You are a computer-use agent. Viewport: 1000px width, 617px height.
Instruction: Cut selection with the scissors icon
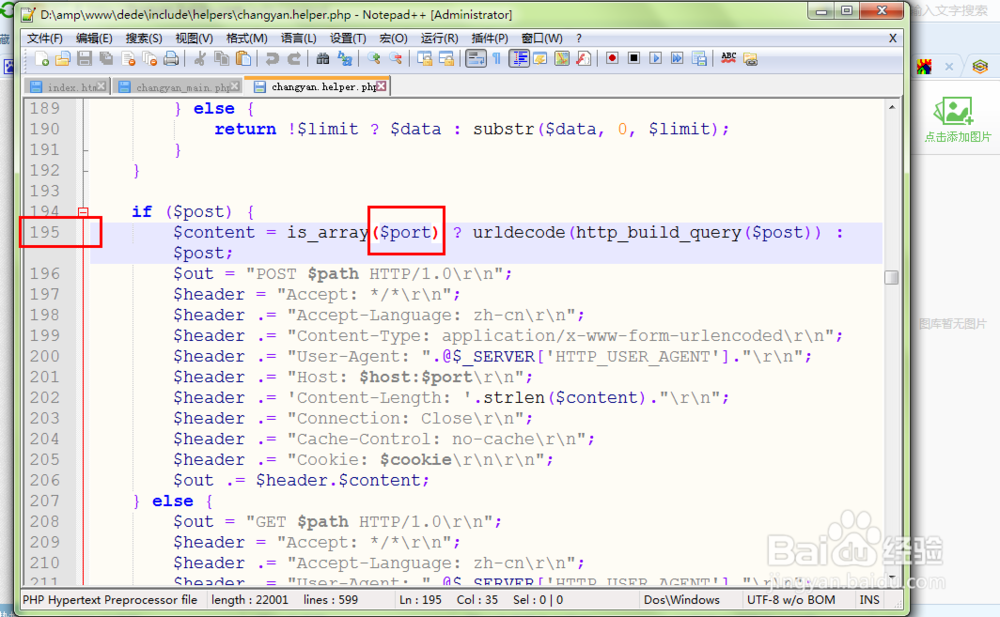pyautogui.click(x=200, y=59)
